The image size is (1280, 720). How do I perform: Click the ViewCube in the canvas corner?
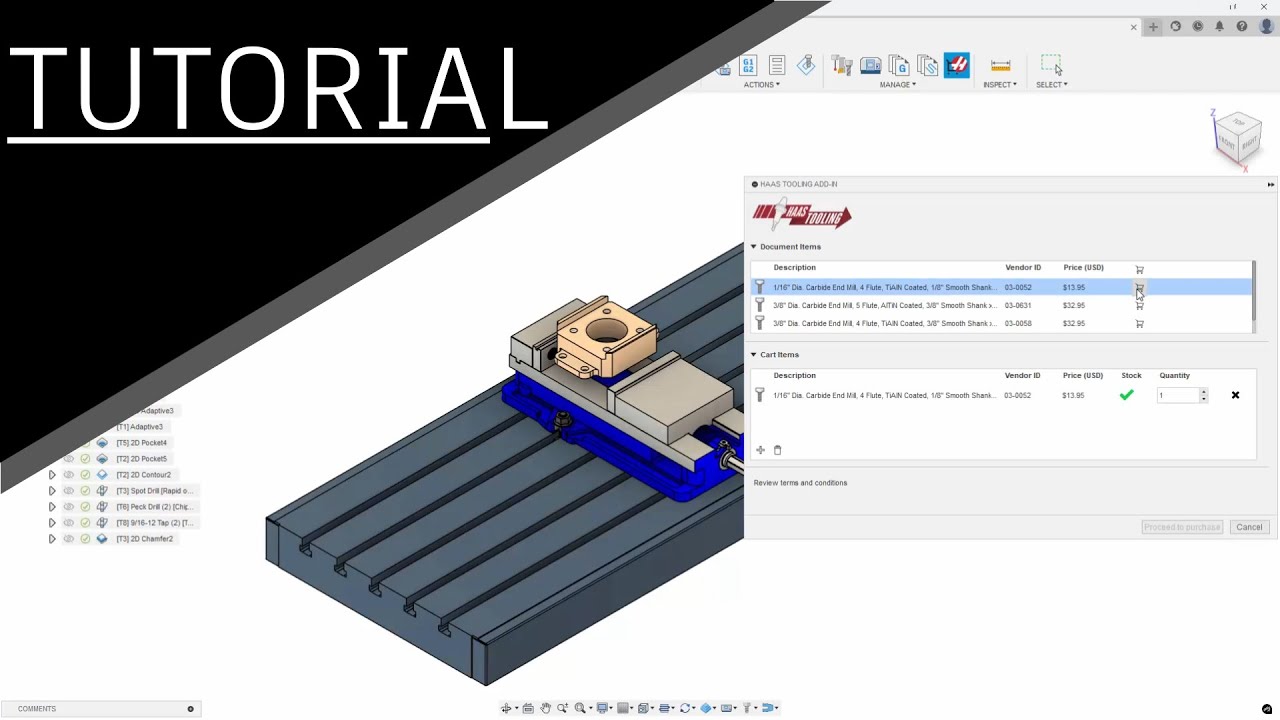[x=1238, y=138]
